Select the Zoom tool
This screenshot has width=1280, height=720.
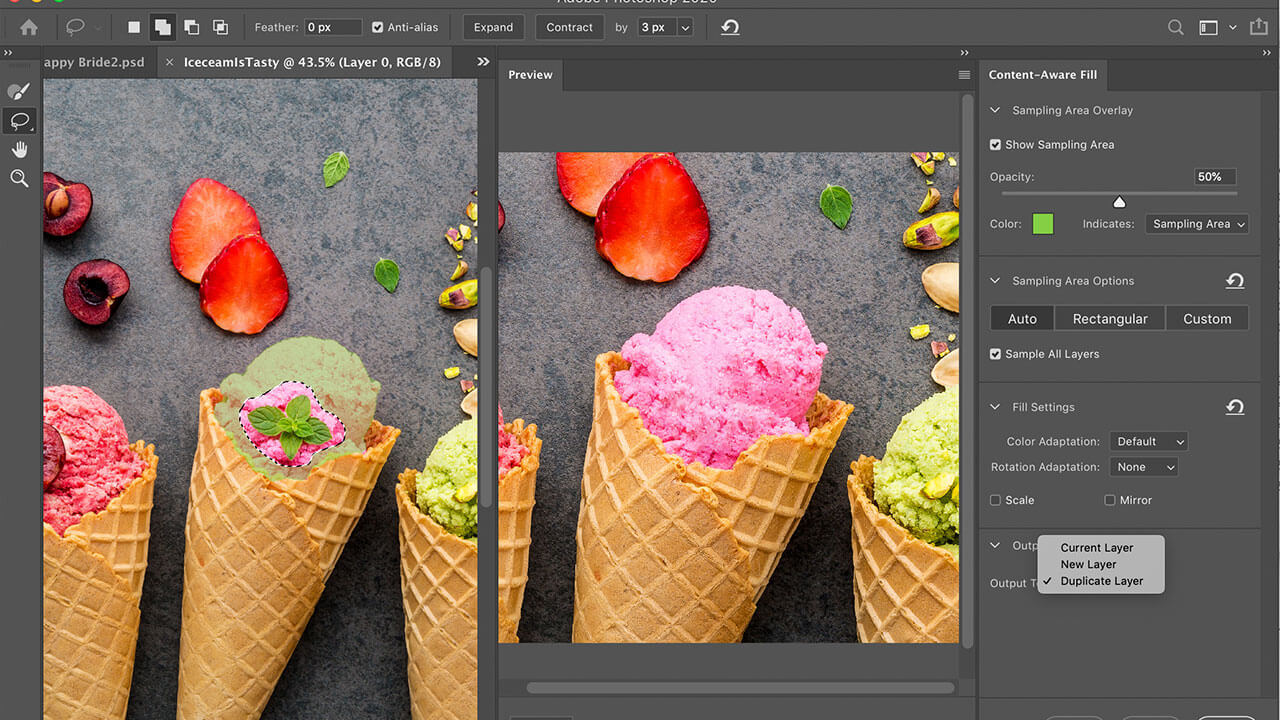pos(19,179)
